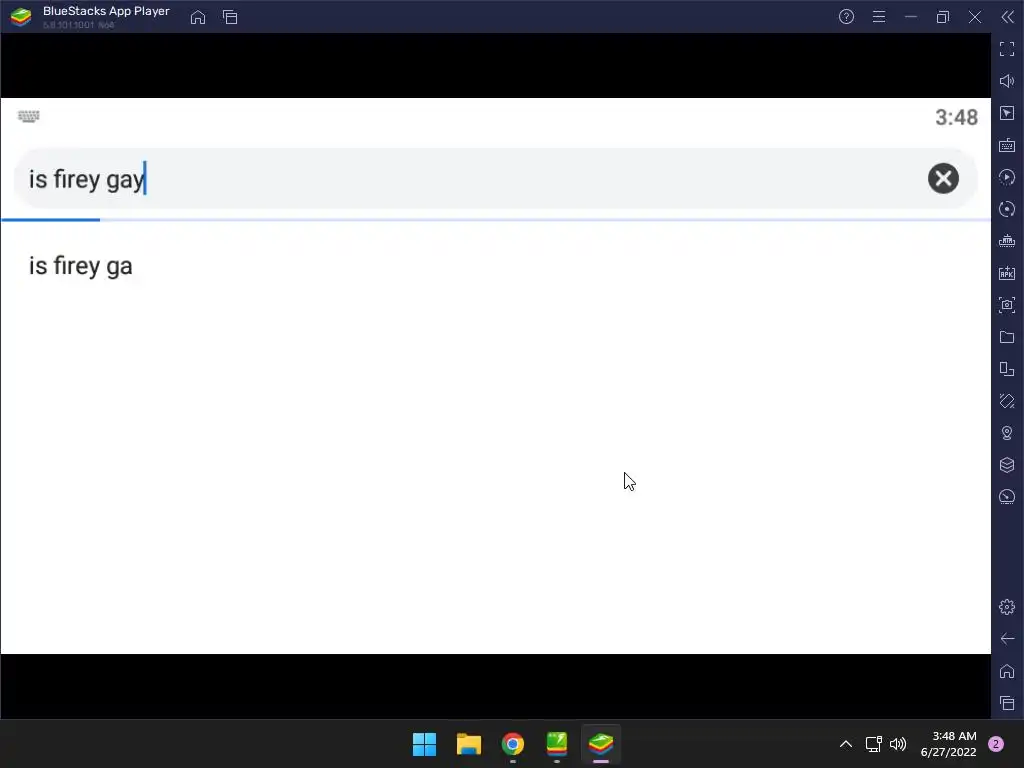The height and width of the screenshot is (768, 1024).
Task: Open the BlueStacks hamburger menu
Action: pos(879,17)
